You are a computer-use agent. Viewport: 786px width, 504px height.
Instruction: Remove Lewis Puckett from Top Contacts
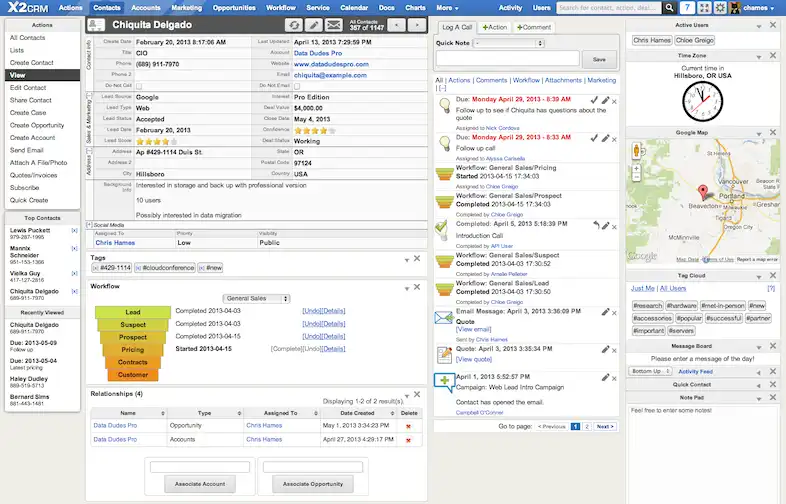75,231
